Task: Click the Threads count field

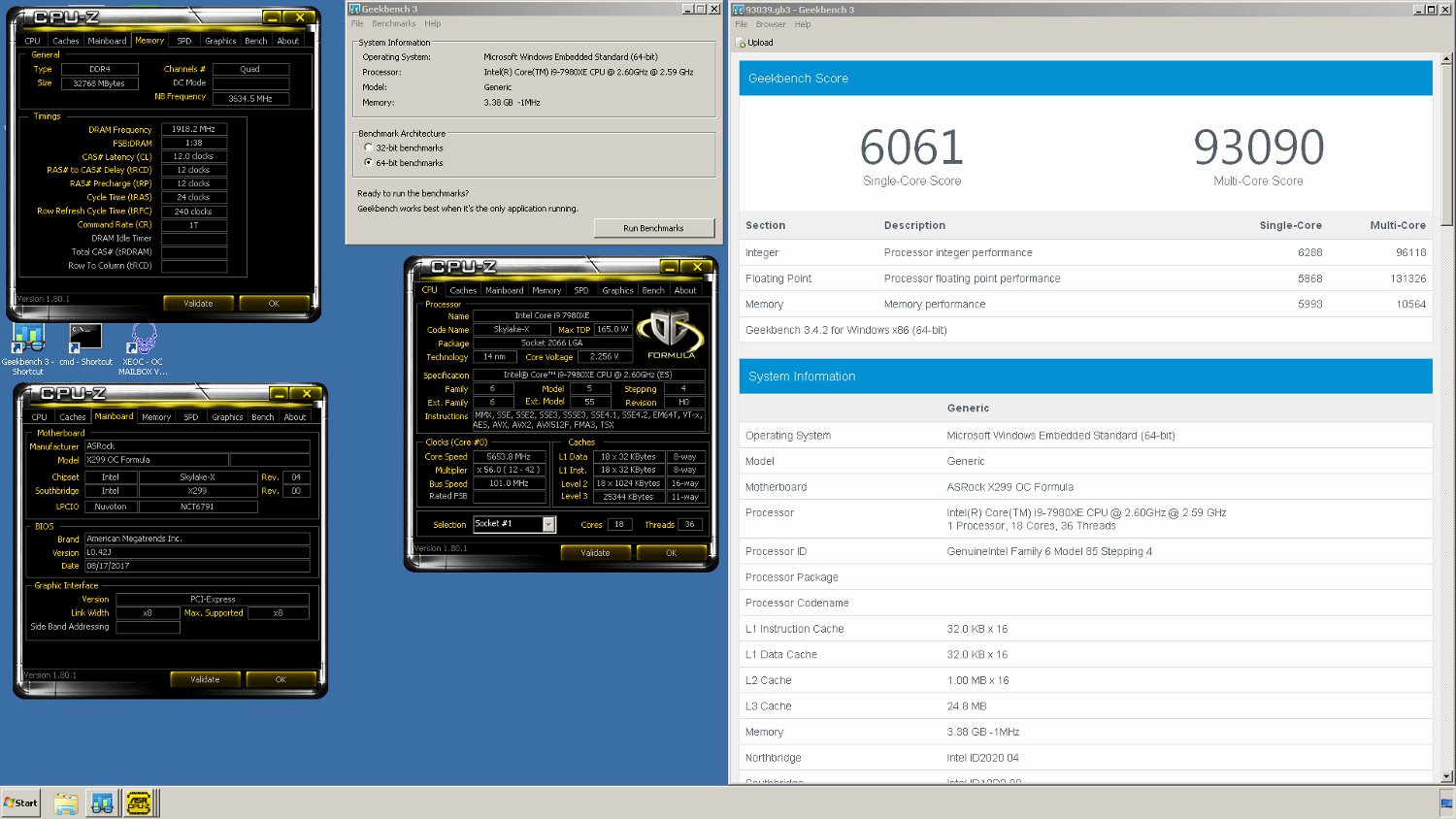Action: (x=690, y=524)
